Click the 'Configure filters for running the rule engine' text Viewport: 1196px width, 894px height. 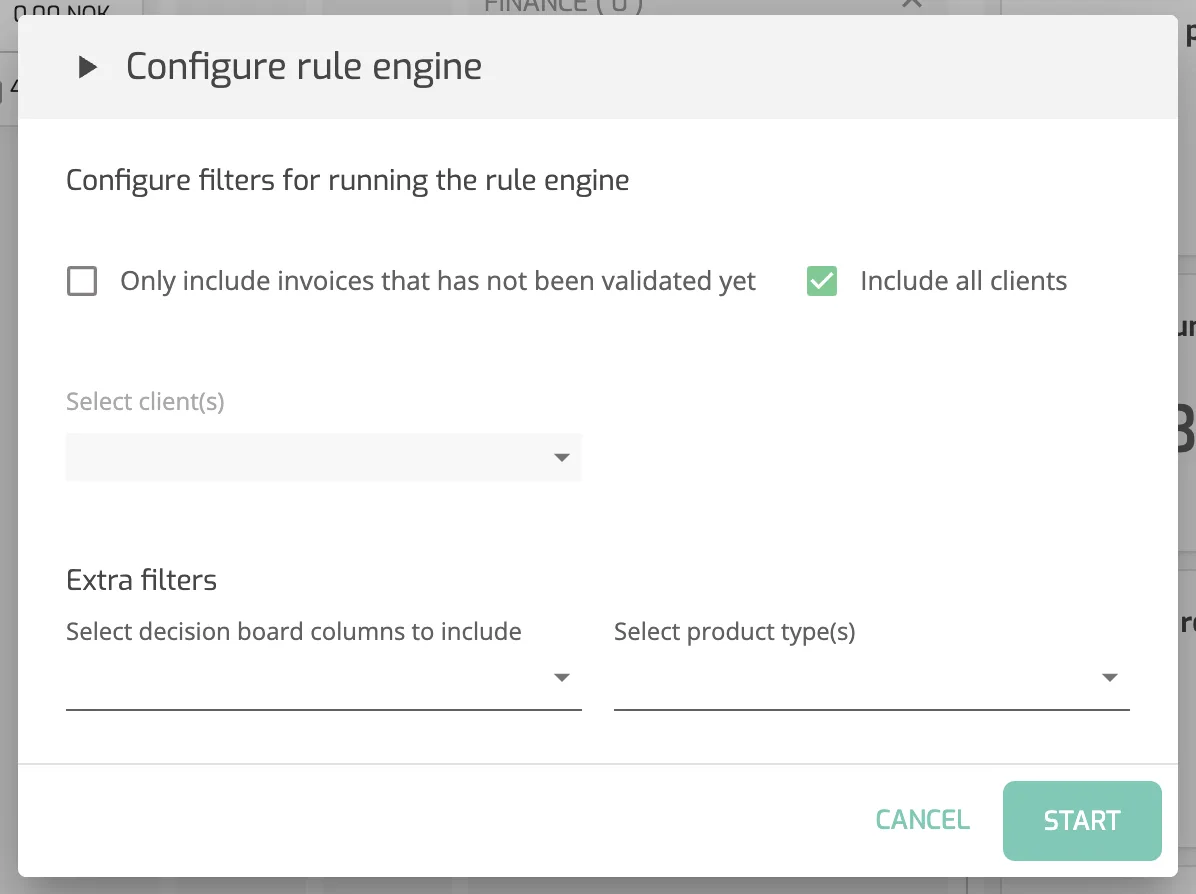(348, 181)
